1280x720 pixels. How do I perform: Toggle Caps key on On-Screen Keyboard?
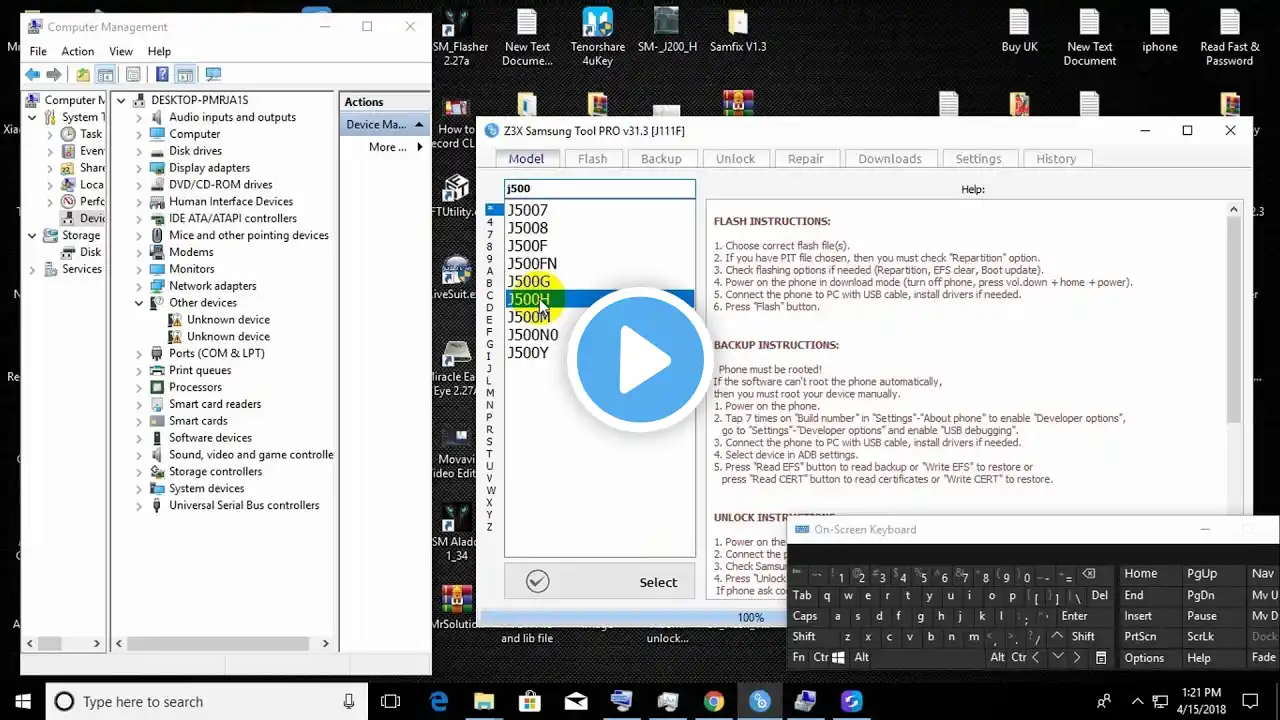(x=805, y=616)
